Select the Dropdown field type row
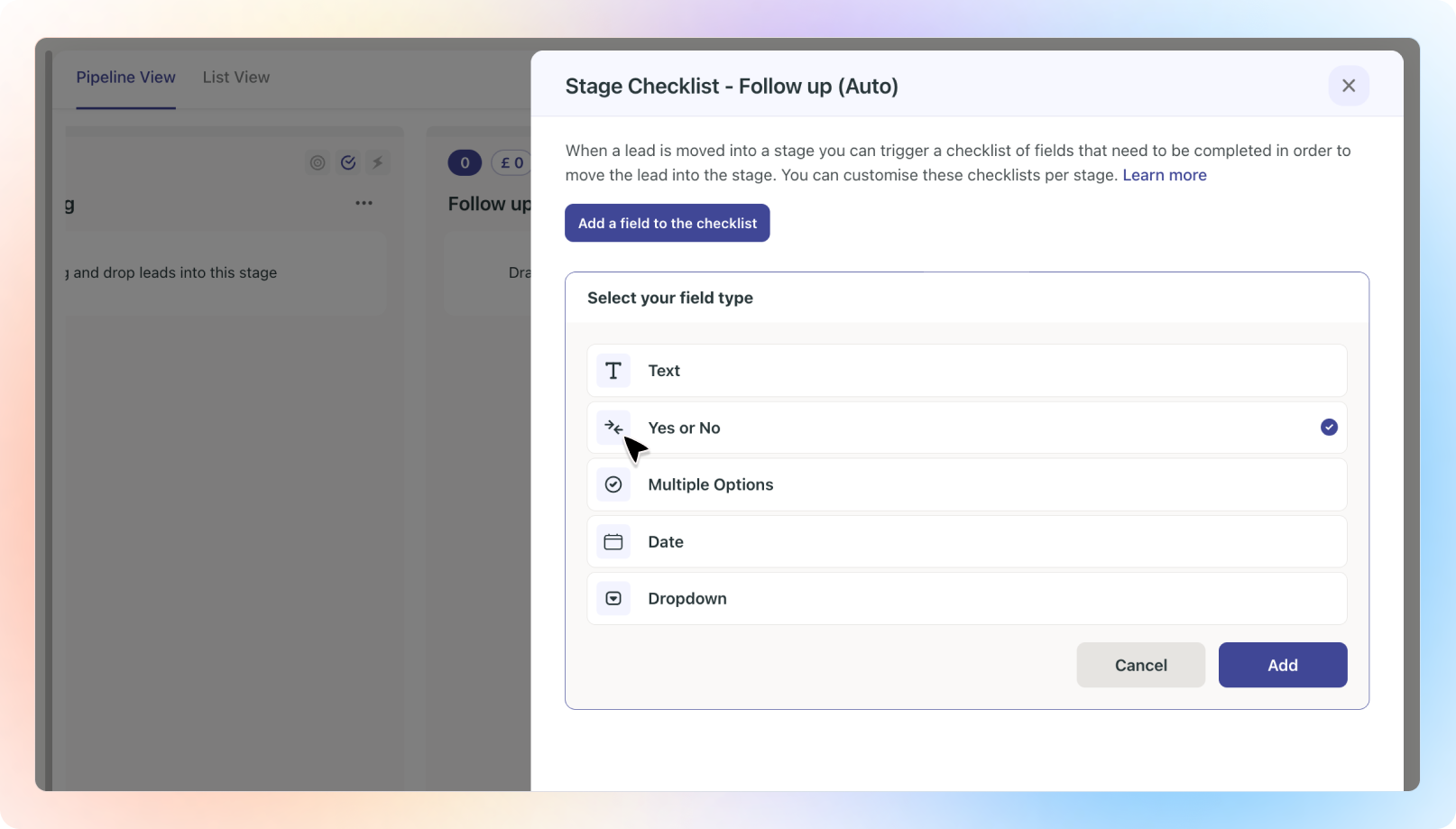Image resolution: width=1456 pixels, height=829 pixels. click(x=965, y=599)
